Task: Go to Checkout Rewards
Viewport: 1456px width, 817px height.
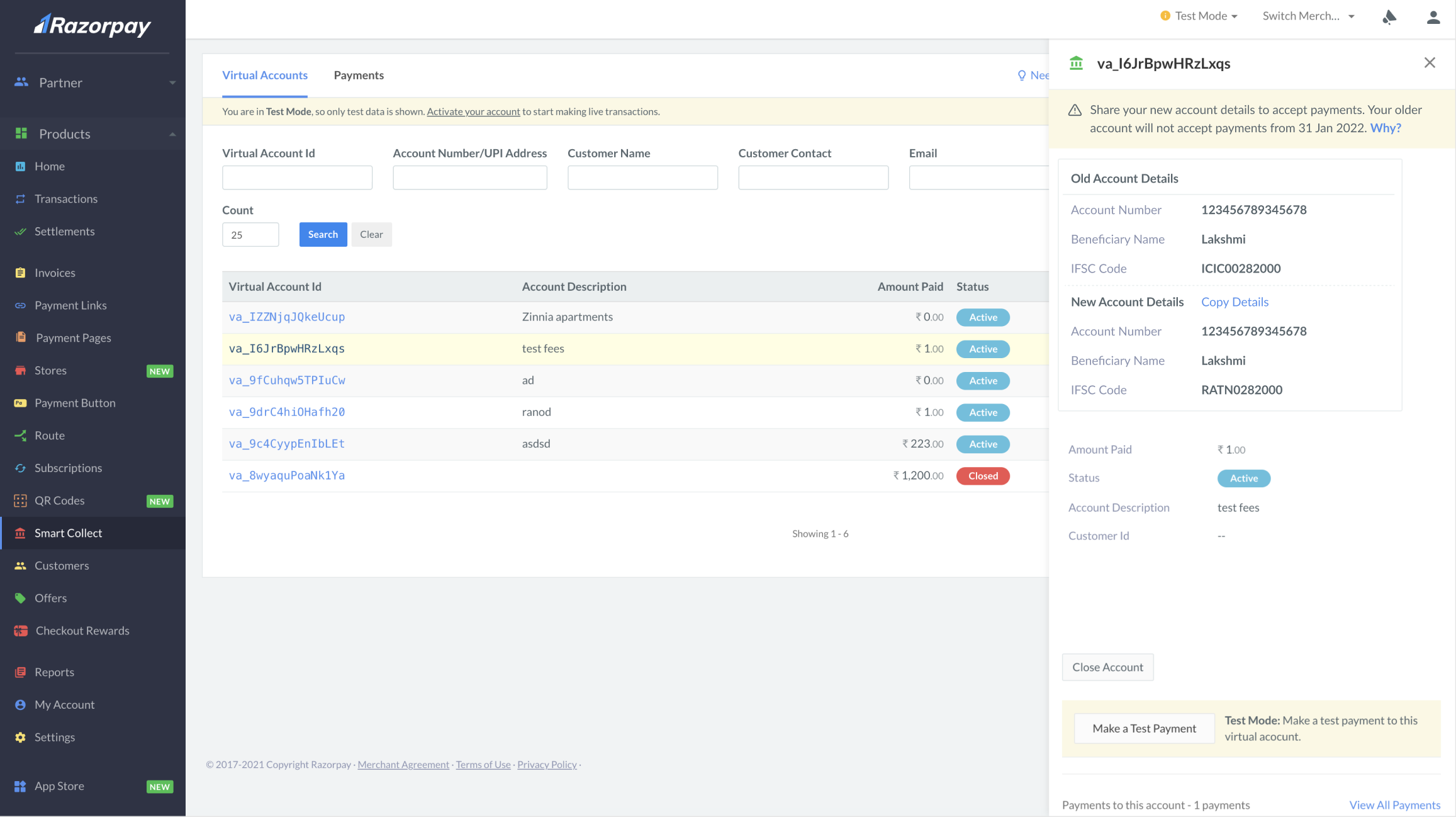Action: coord(82,630)
